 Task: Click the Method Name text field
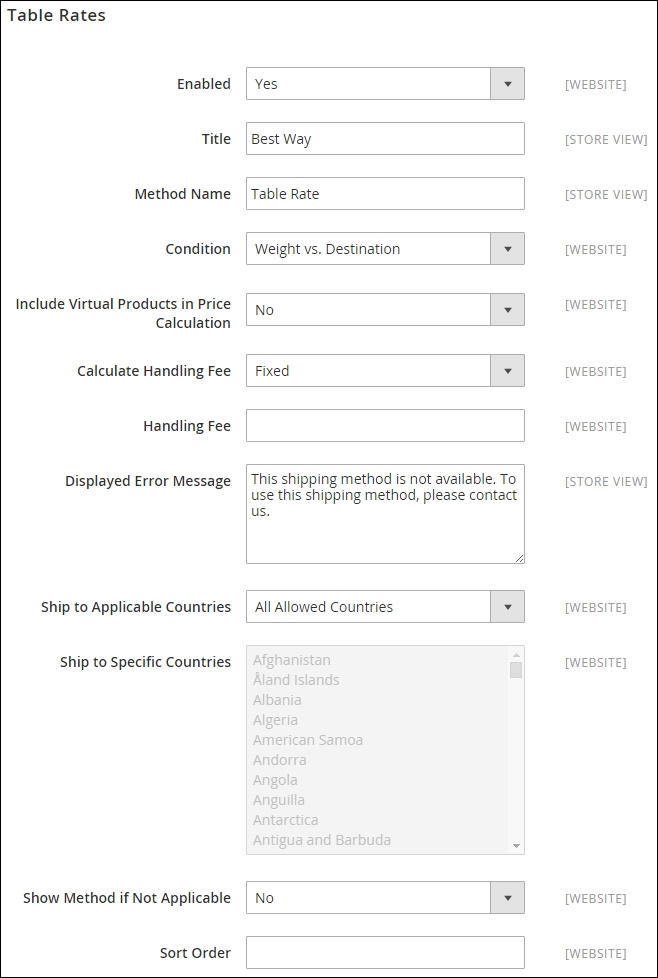tap(385, 194)
